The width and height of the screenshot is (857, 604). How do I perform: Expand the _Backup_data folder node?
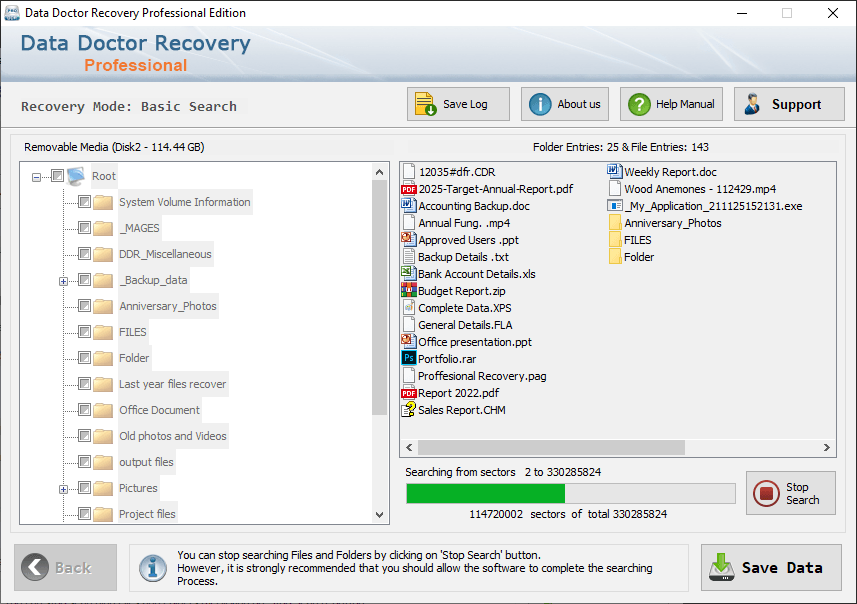tap(63, 281)
